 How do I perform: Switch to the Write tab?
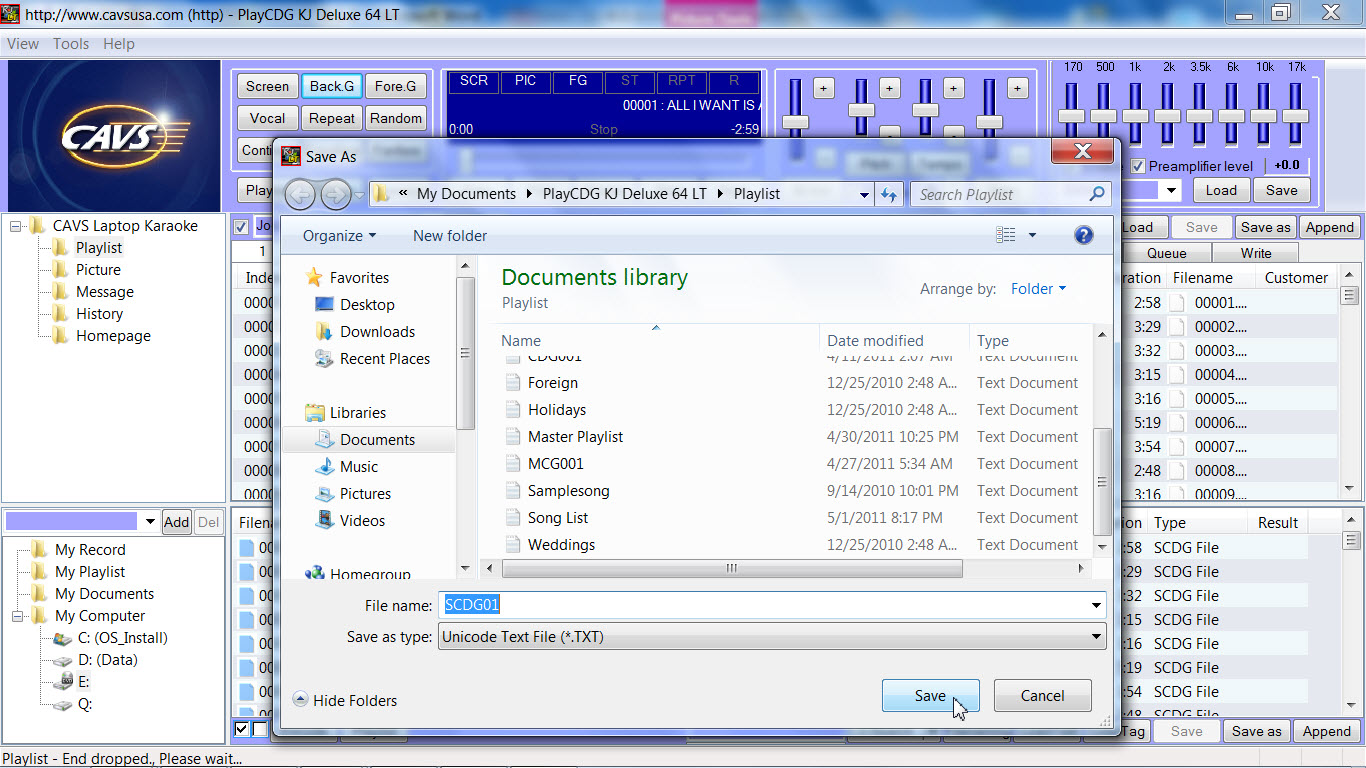[1256, 253]
